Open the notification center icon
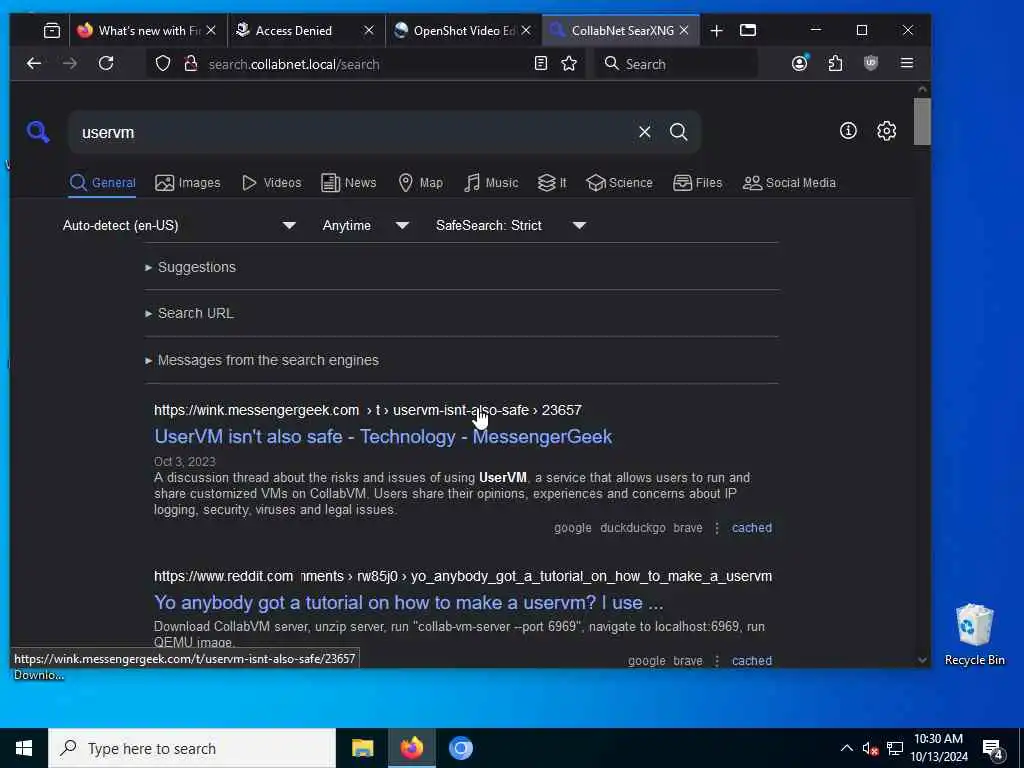Screen dimensions: 1024x768 coord(993,749)
